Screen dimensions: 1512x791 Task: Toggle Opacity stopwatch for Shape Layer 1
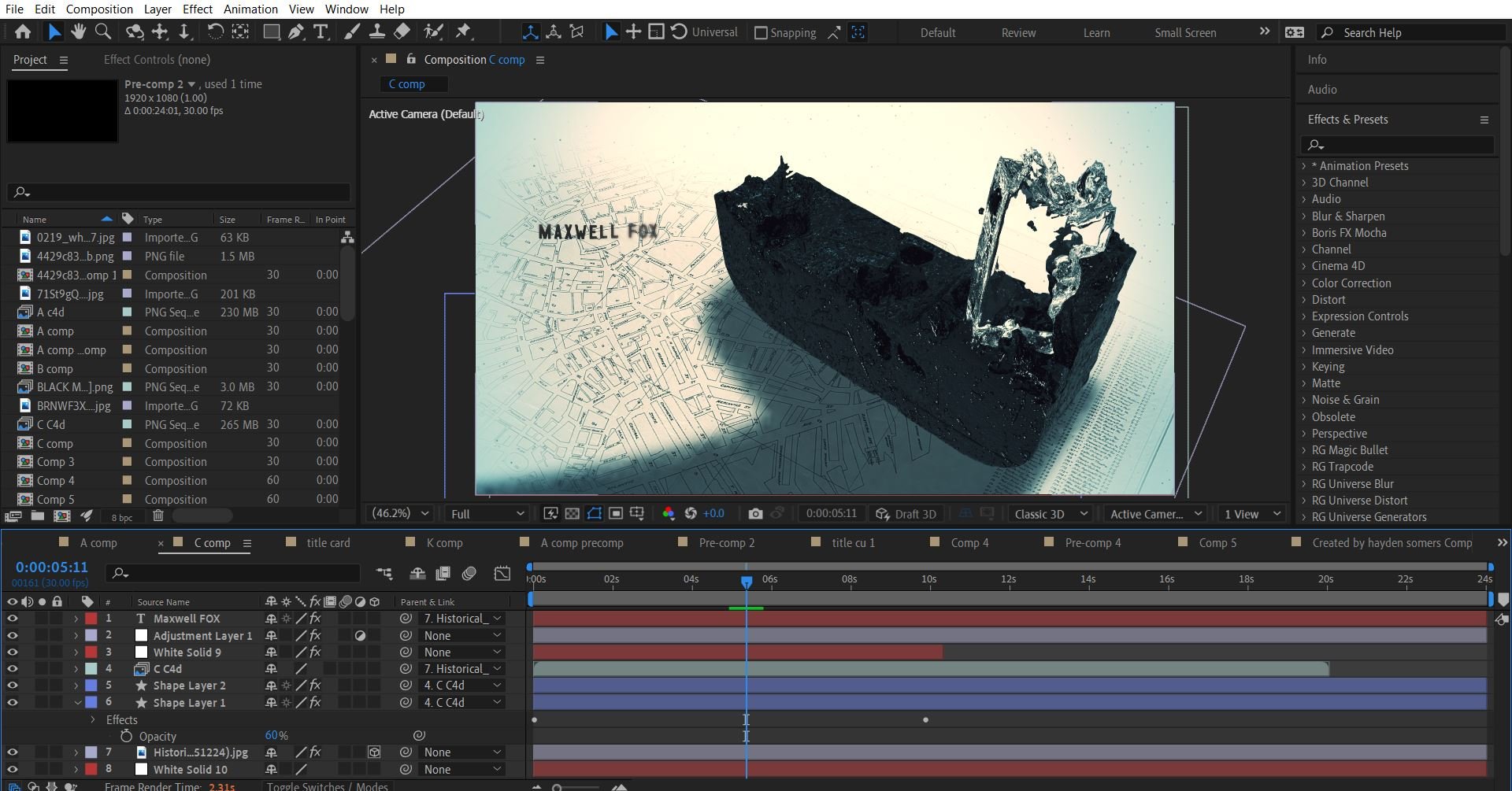pyautogui.click(x=126, y=736)
